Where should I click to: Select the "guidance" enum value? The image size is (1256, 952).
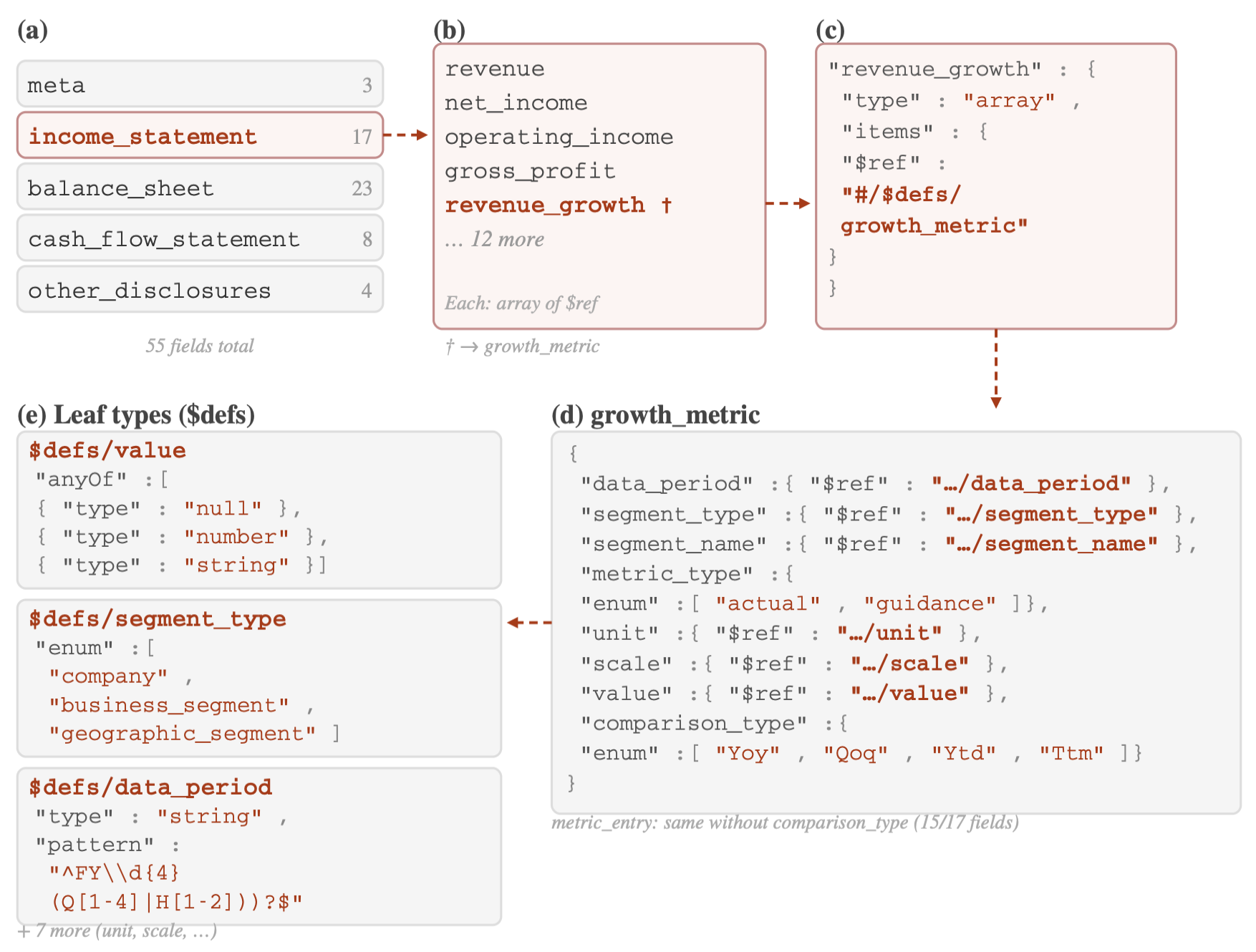929,604
